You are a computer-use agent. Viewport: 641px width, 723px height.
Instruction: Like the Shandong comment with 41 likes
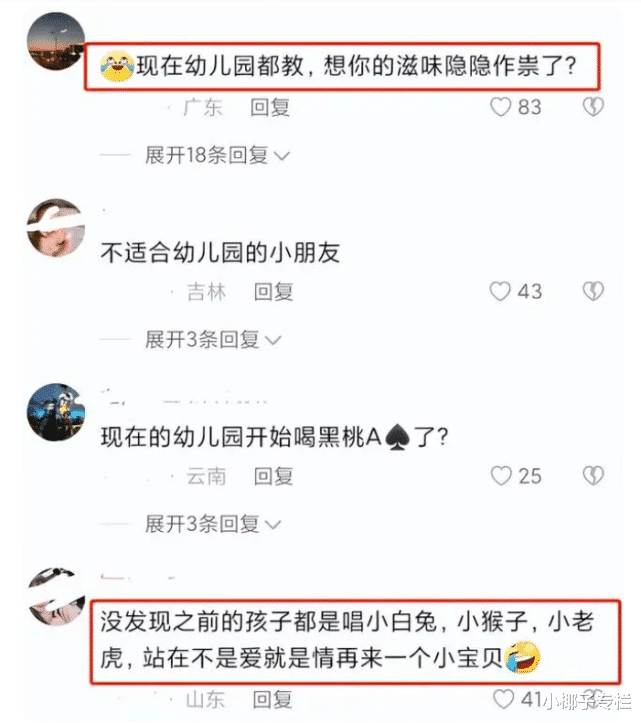click(504, 699)
